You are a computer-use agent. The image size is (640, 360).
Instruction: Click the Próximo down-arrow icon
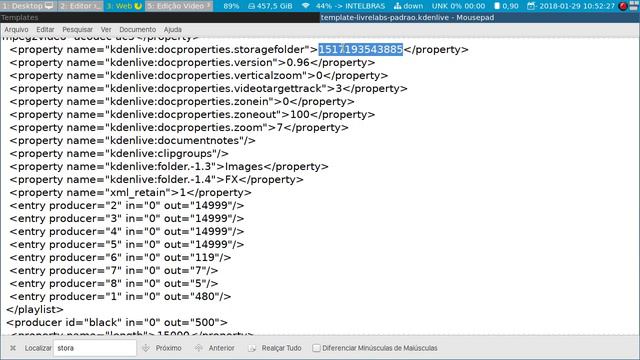coord(146,348)
